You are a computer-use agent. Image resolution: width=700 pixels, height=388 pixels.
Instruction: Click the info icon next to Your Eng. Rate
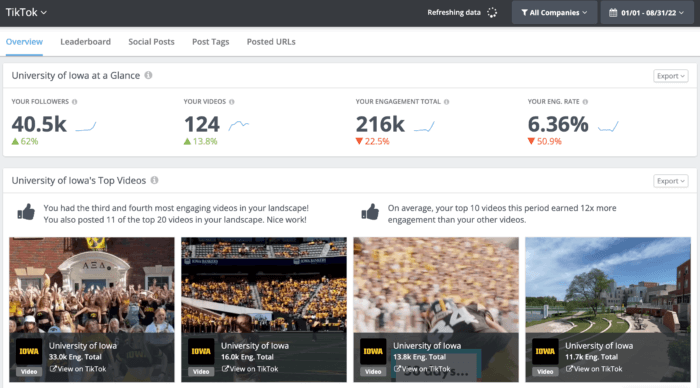tap(585, 102)
